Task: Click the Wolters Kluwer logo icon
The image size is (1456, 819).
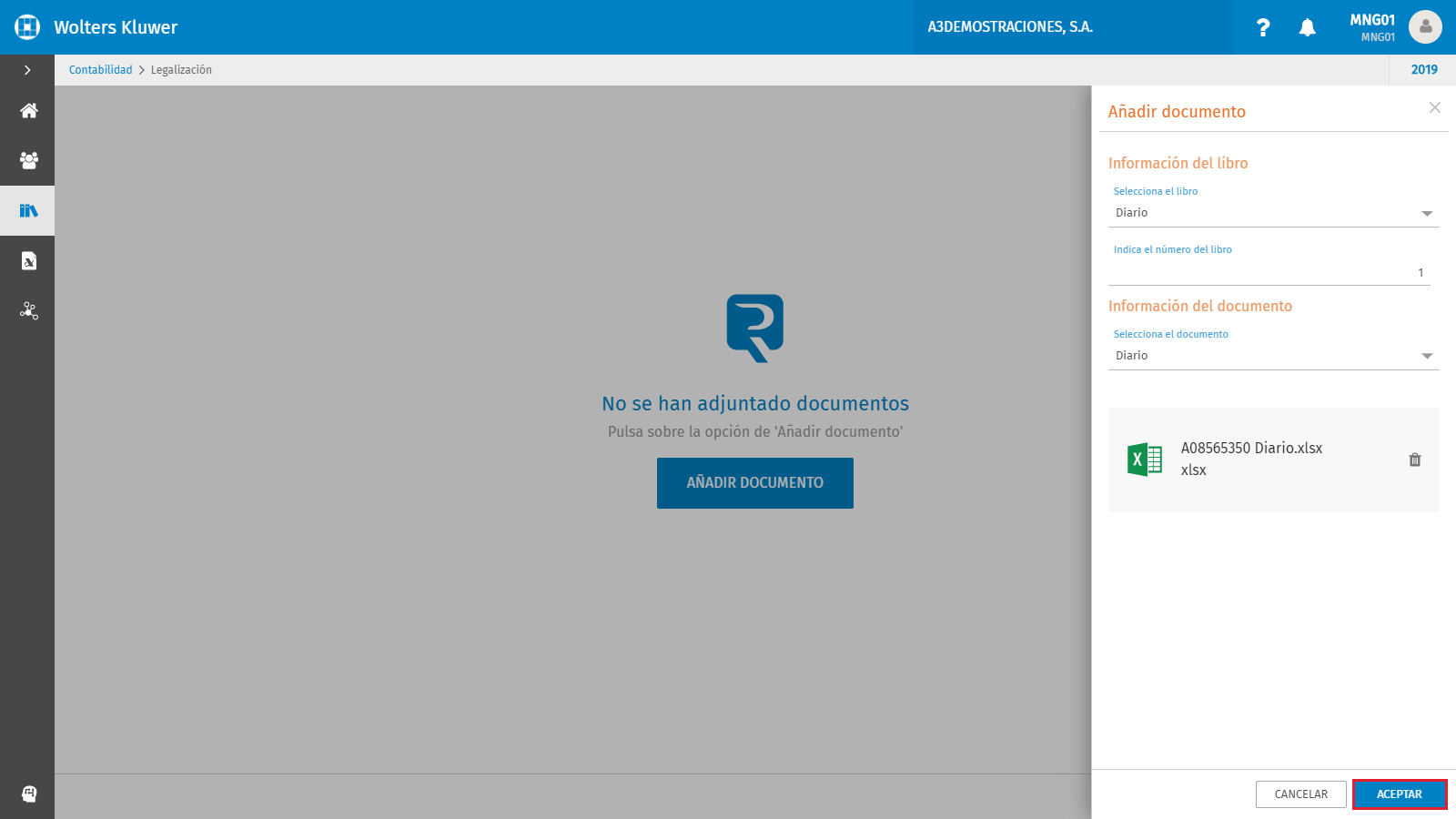Action: coord(27,27)
